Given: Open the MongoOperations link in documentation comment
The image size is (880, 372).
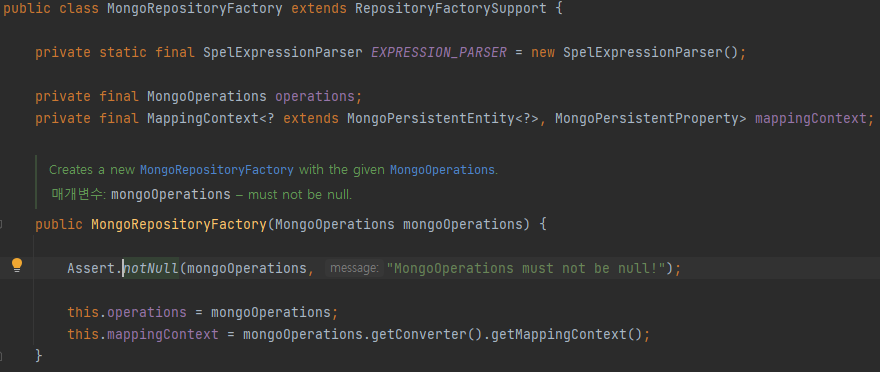Looking at the screenshot, I should (442, 169).
